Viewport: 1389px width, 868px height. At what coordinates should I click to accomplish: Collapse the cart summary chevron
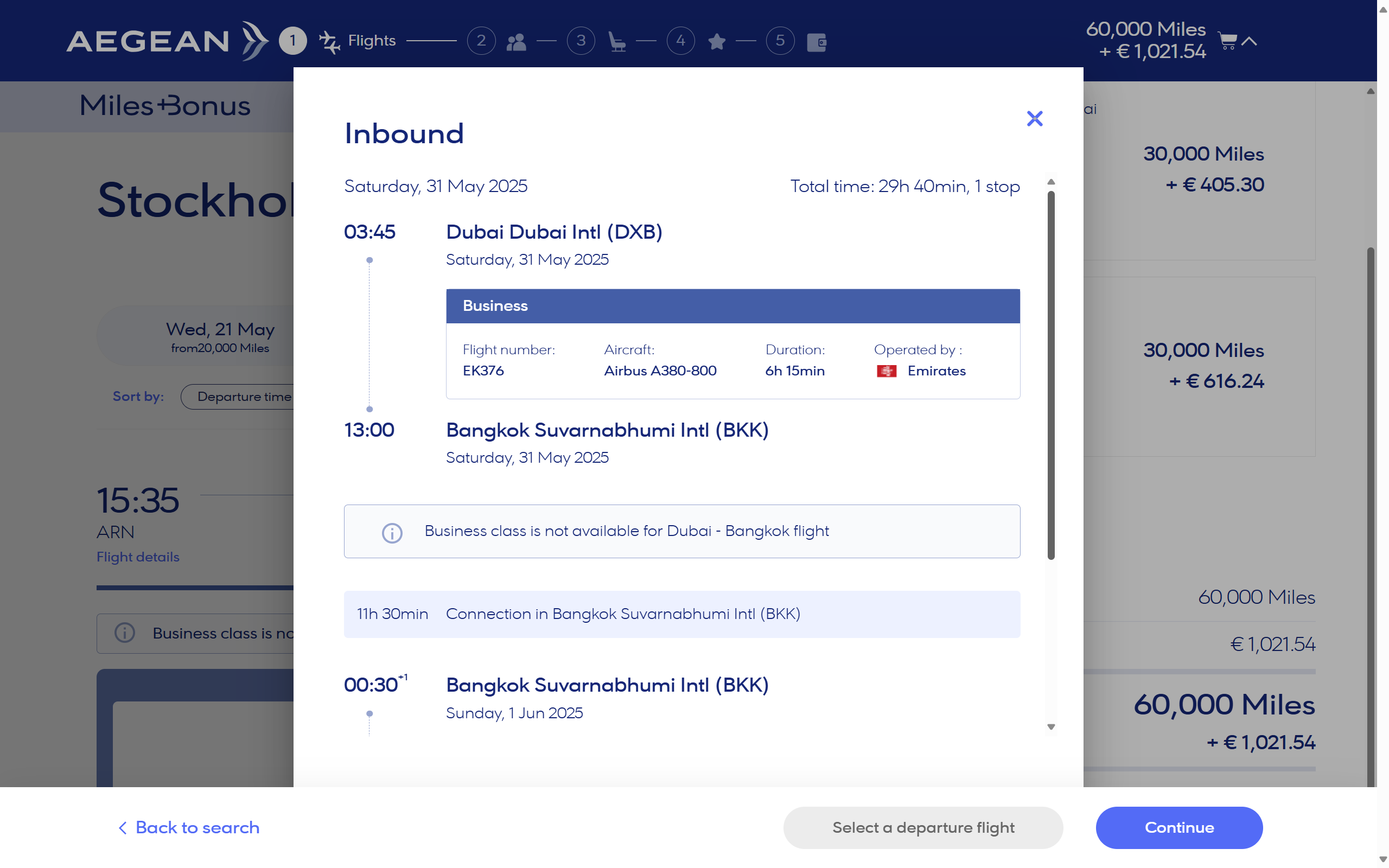pyautogui.click(x=1250, y=41)
